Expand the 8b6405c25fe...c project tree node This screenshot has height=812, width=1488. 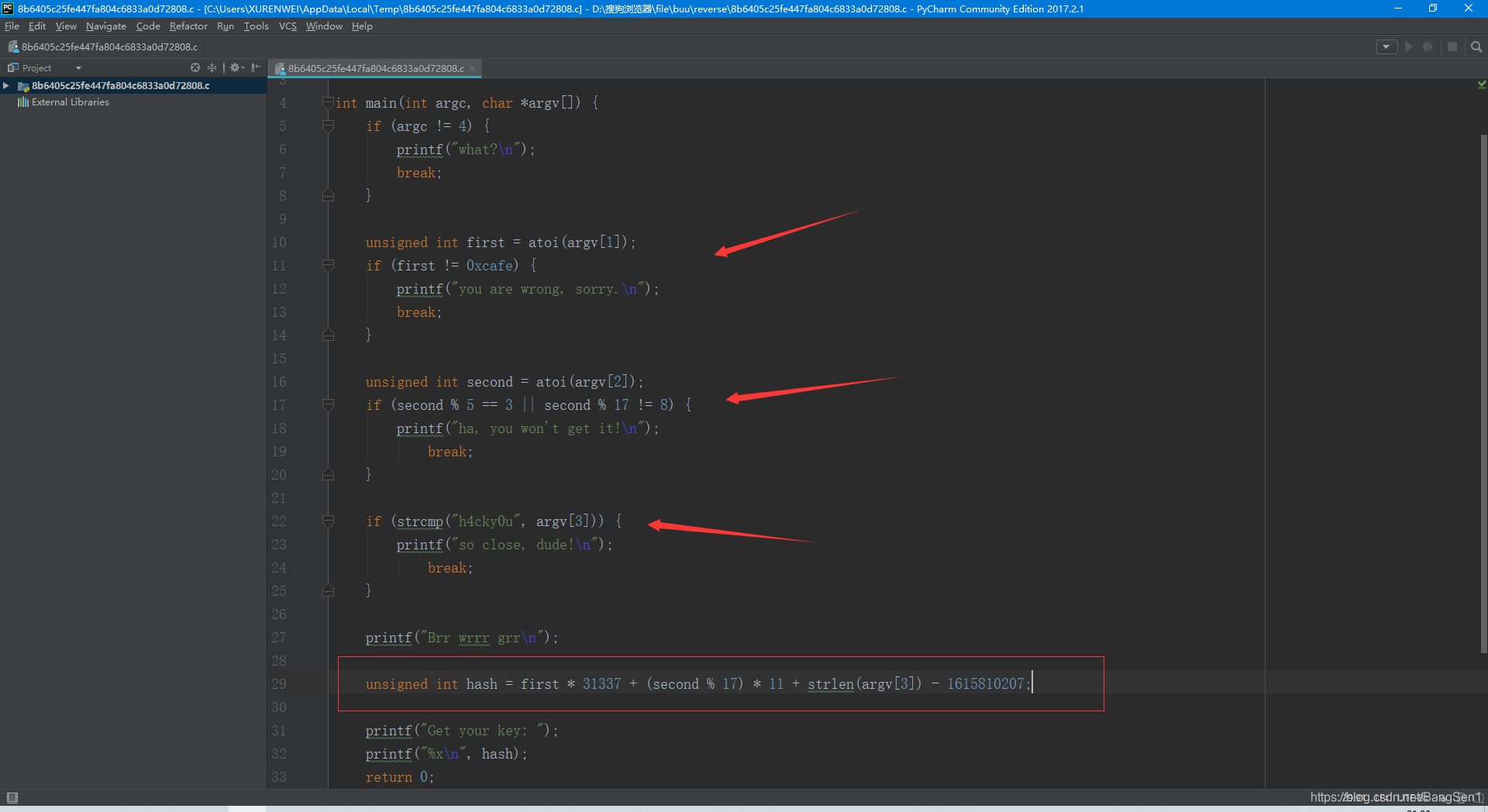6,86
